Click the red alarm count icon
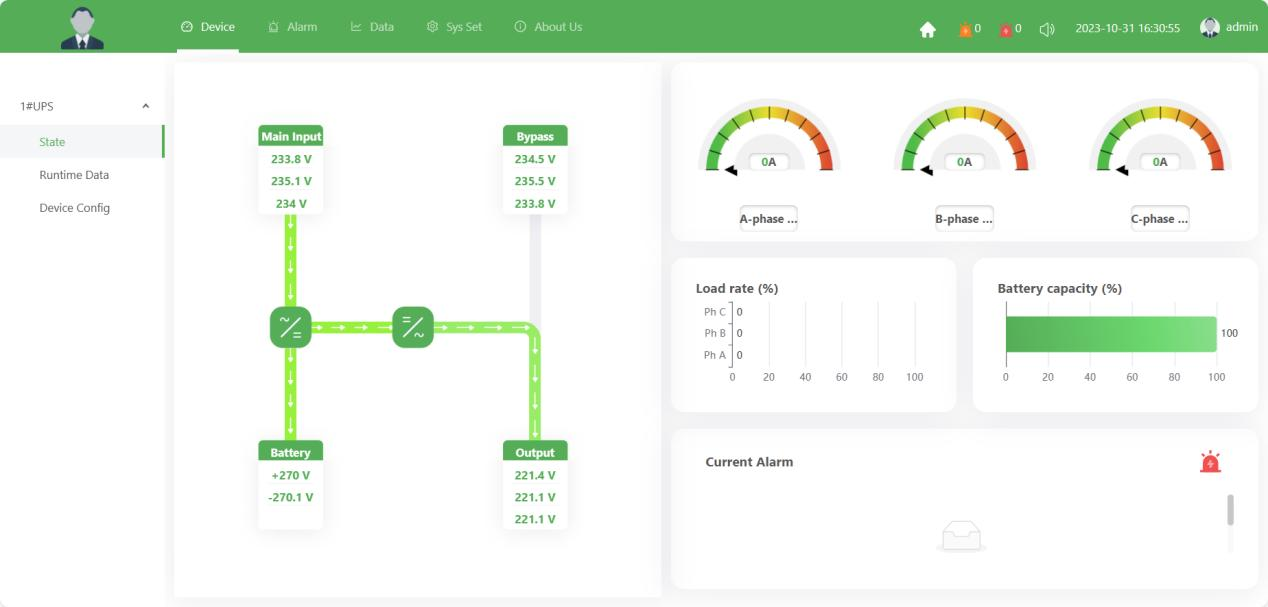 point(1005,29)
